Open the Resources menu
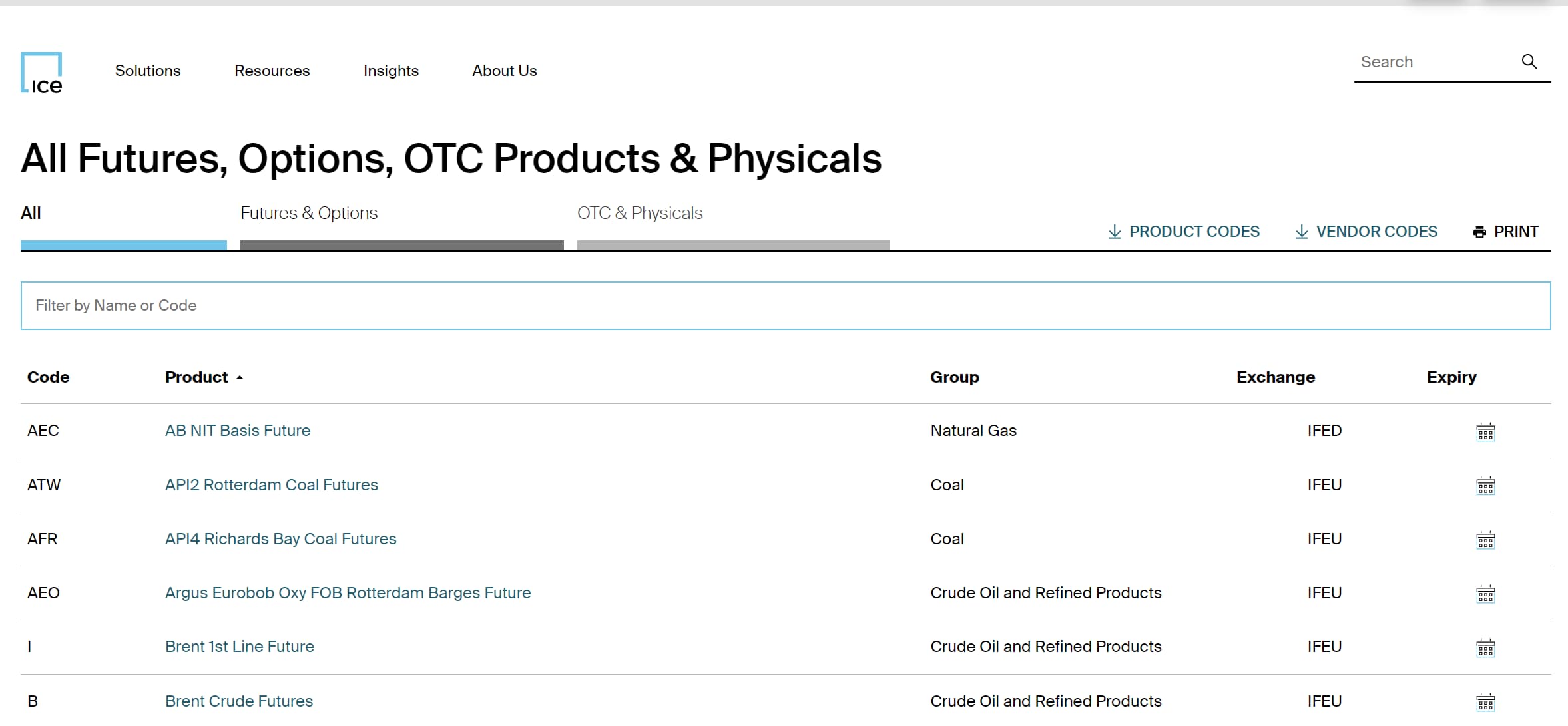The height and width of the screenshot is (726, 1568). point(272,71)
